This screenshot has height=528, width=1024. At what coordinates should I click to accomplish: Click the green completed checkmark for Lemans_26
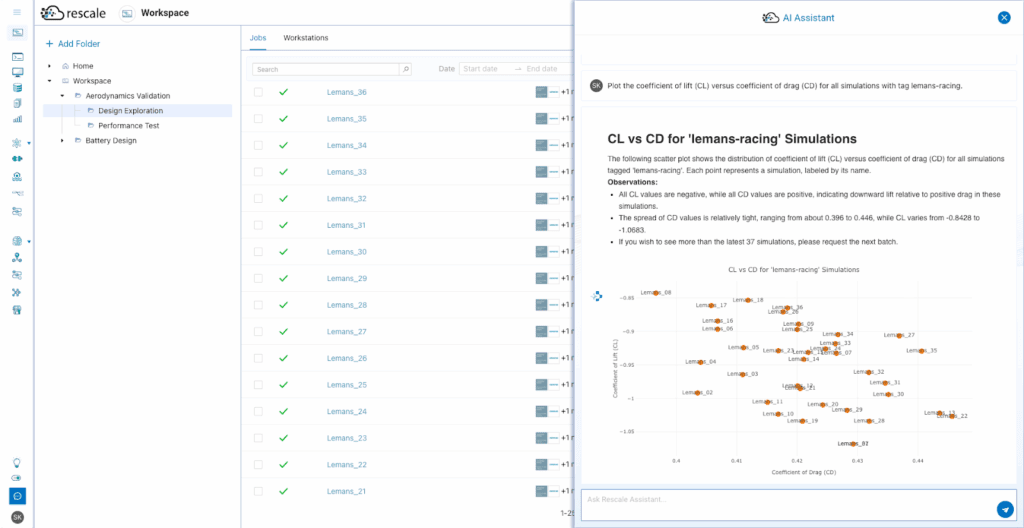(283, 358)
